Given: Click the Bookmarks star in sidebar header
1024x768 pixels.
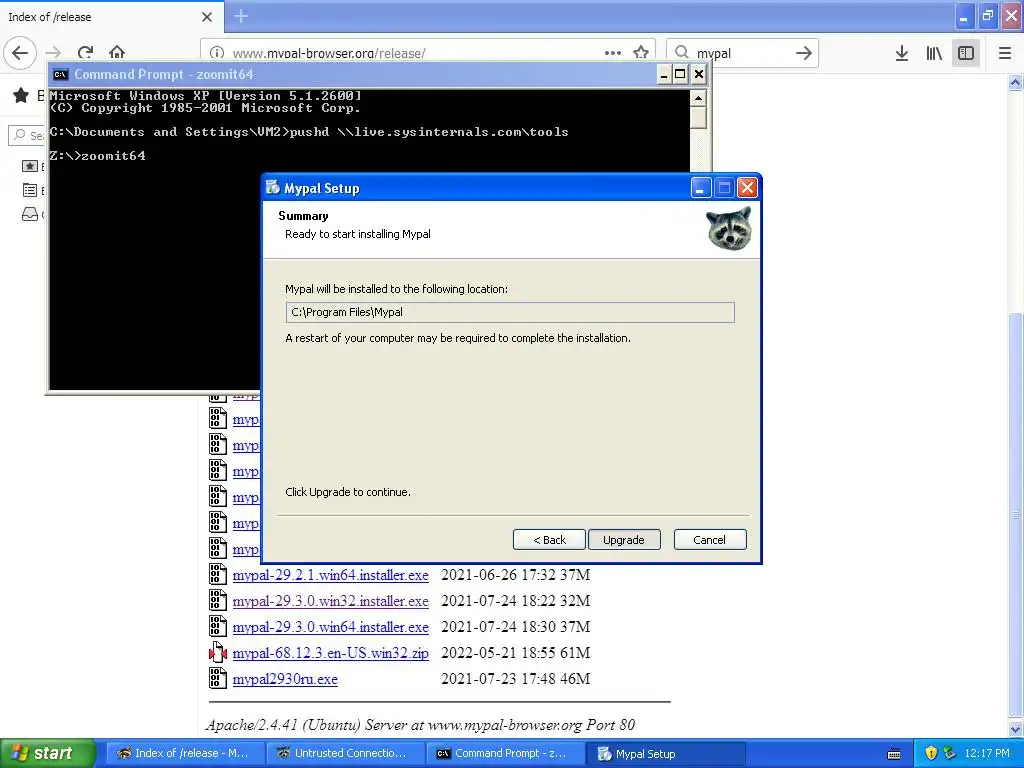Looking at the screenshot, I should pyautogui.click(x=21, y=95).
